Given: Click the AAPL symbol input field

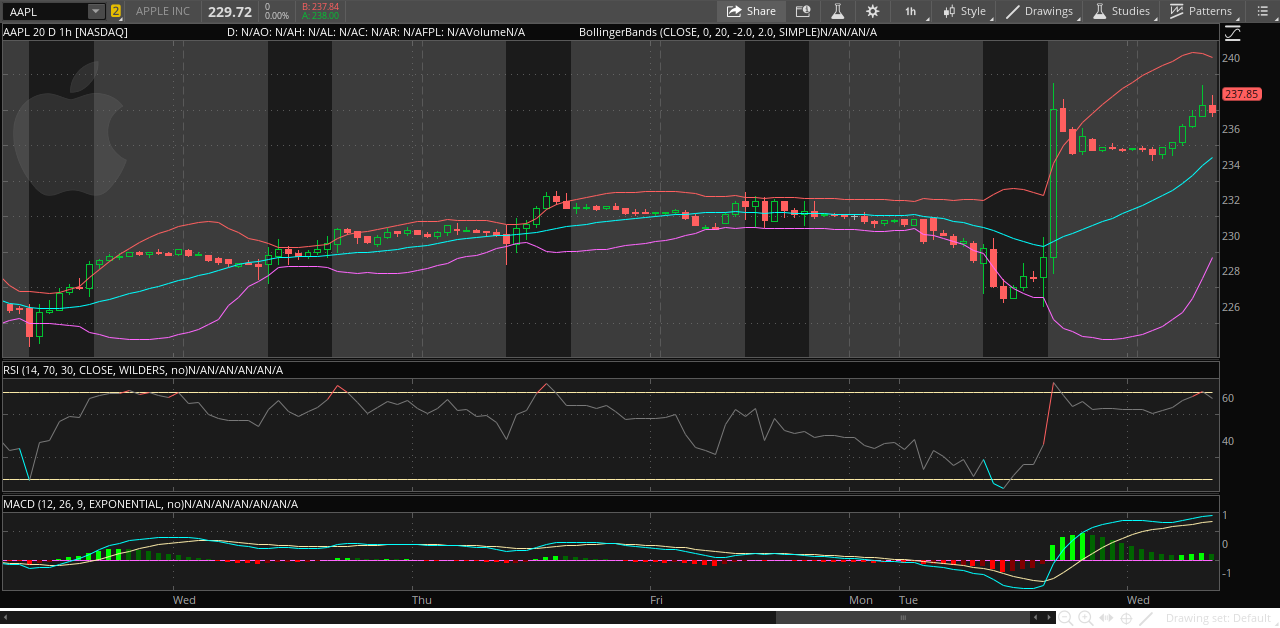Looking at the screenshot, I should 46,11.
